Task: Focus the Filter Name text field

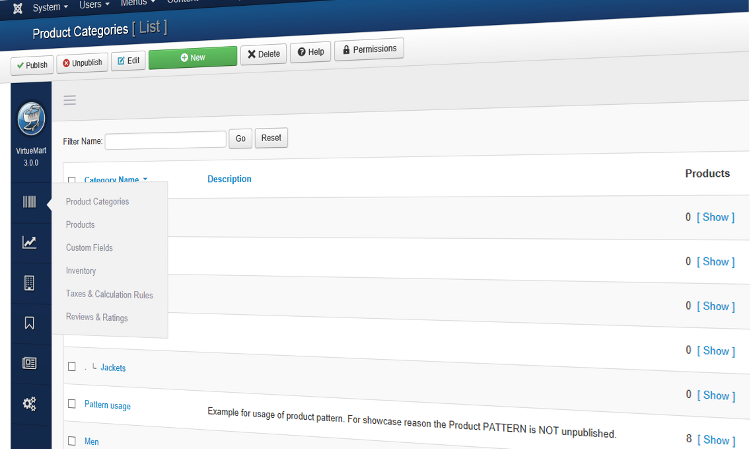Action: click(165, 140)
